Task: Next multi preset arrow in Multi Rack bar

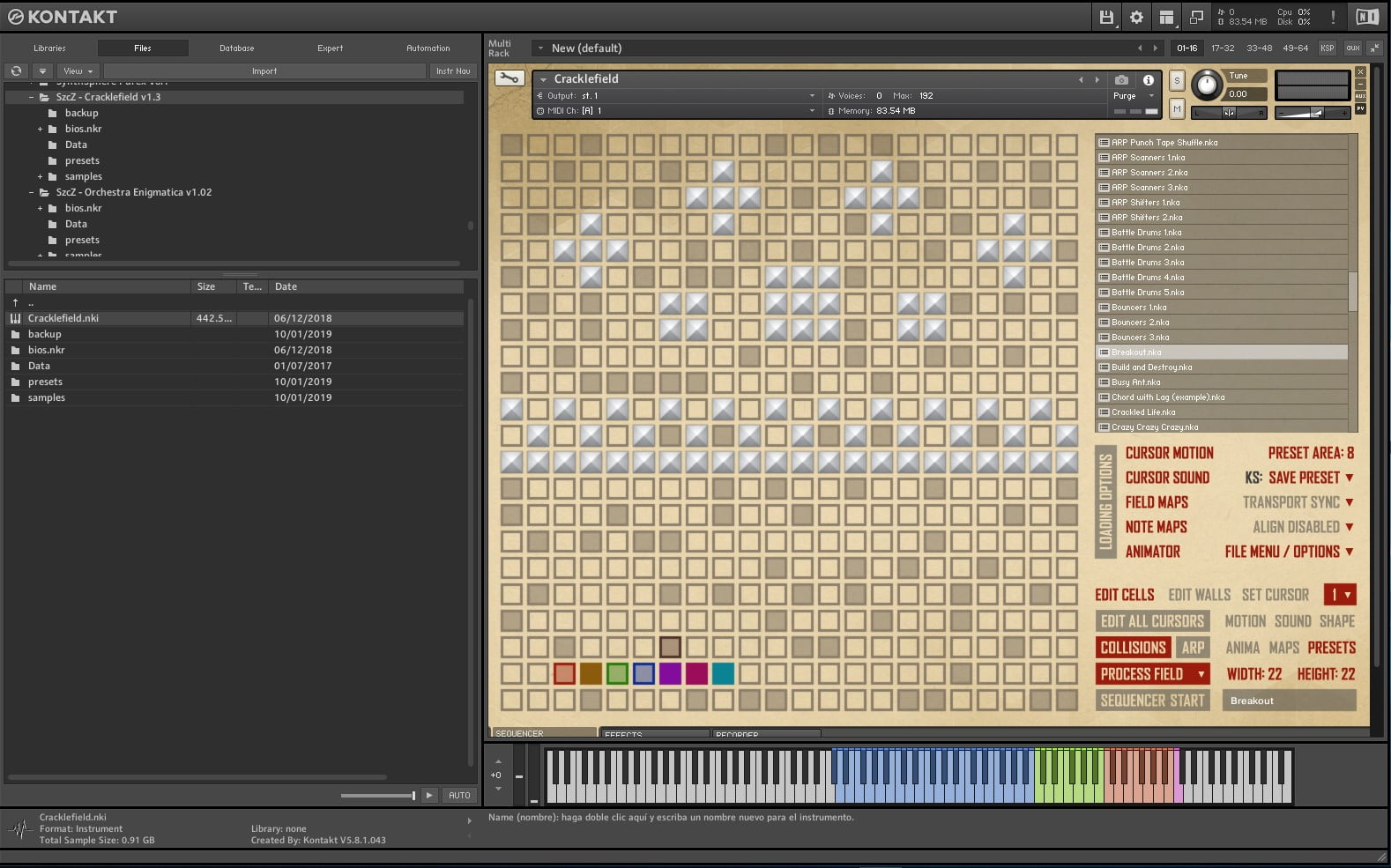Action: coord(1156,48)
